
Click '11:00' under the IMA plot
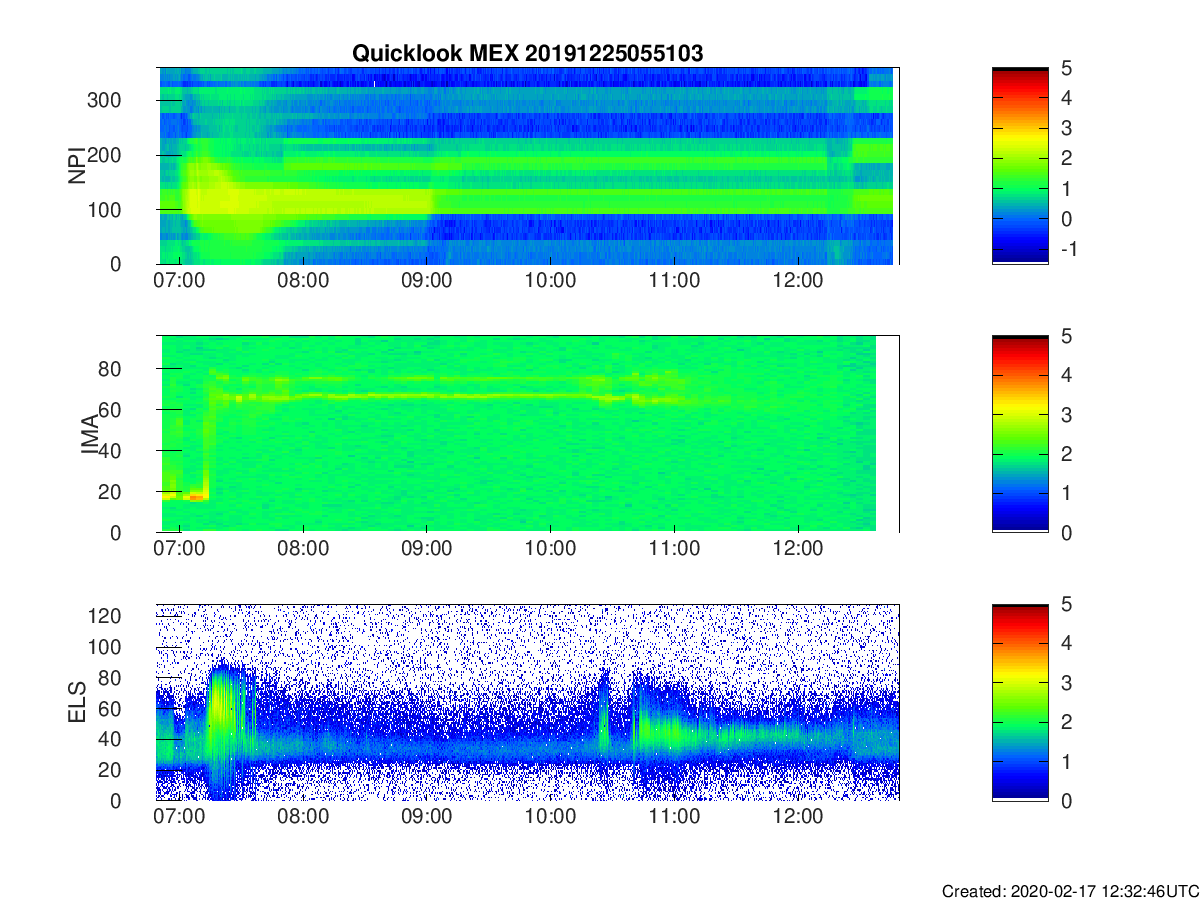(x=674, y=549)
